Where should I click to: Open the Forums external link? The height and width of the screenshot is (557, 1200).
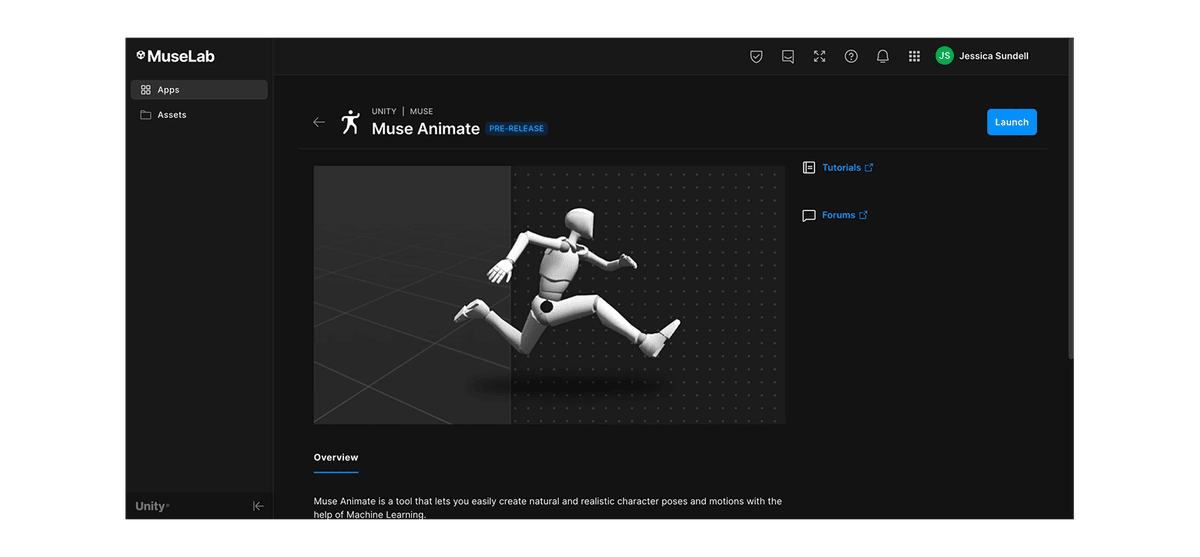click(844, 215)
